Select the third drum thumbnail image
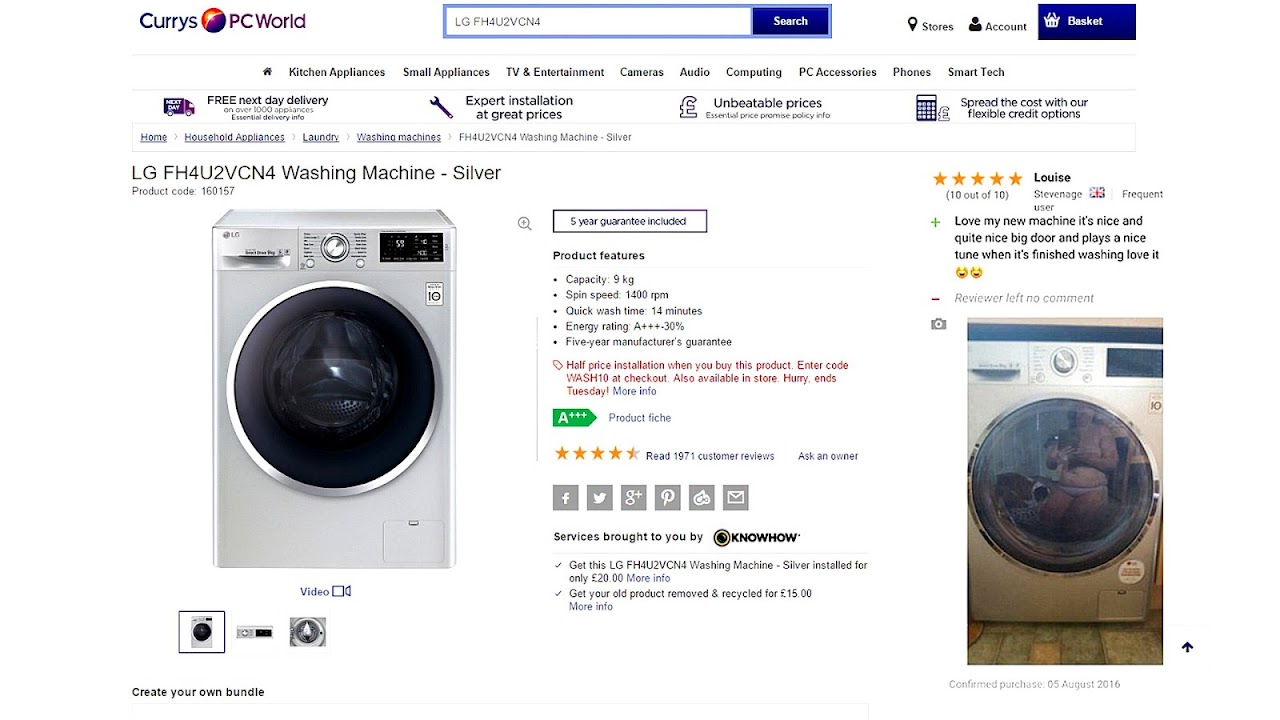1280x720 pixels. click(308, 632)
